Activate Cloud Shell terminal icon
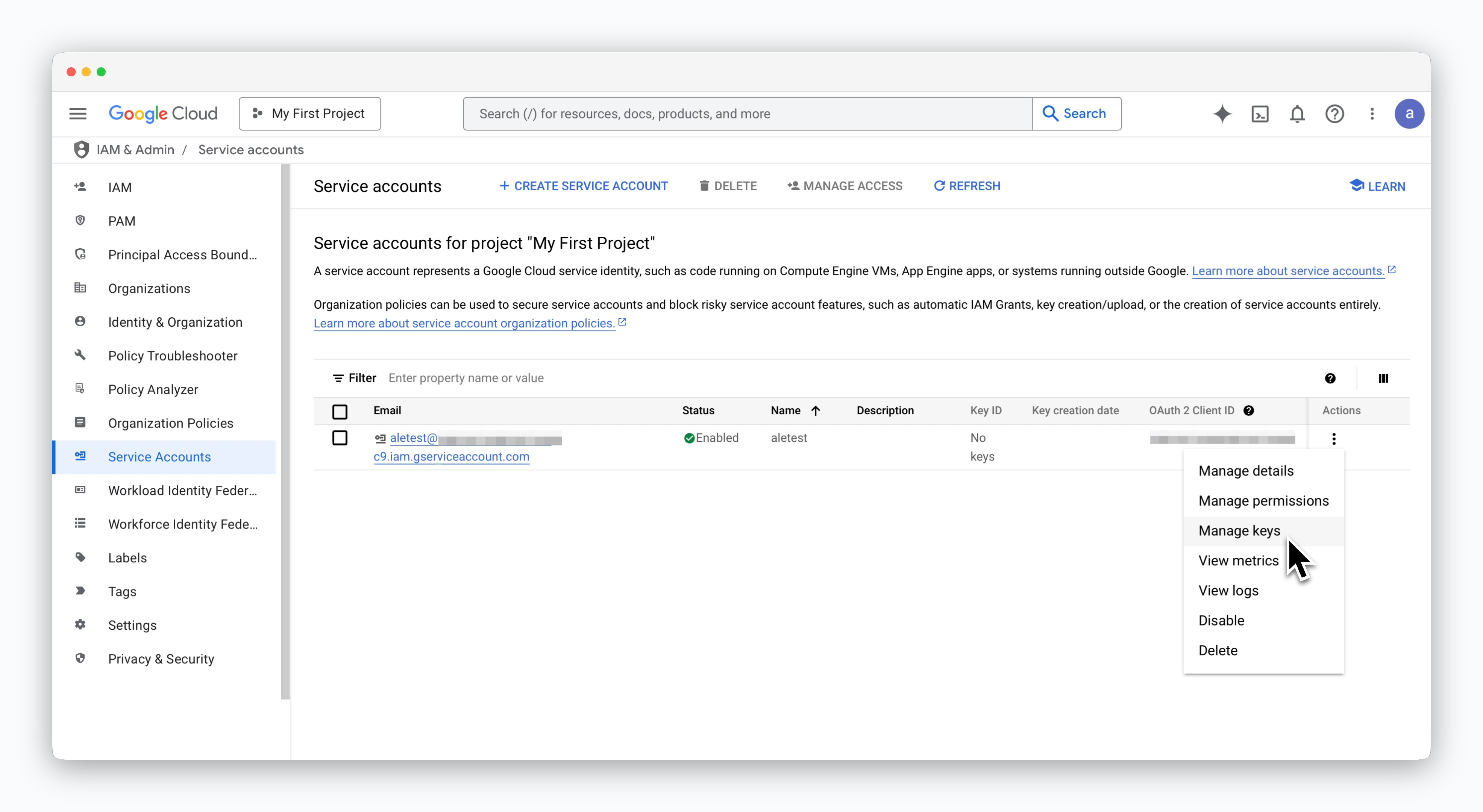The image size is (1483, 812). pos(1260,114)
